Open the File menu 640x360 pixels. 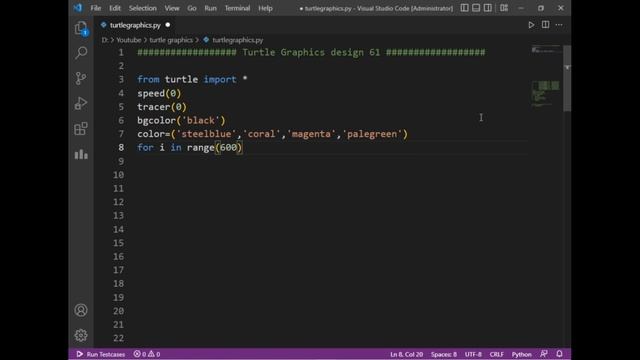point(96,8)
